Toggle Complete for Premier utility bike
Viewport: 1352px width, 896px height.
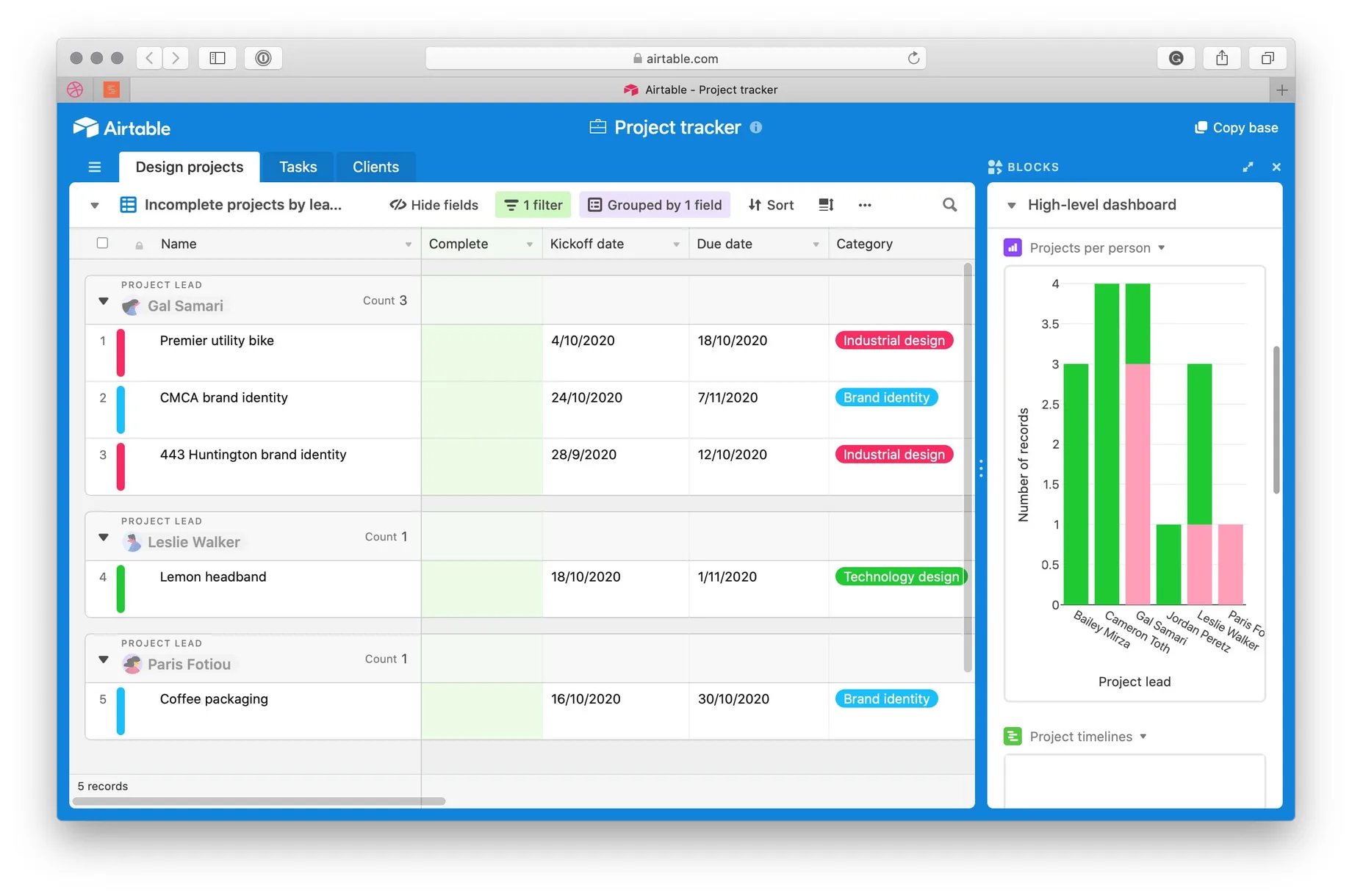(482, 353)
